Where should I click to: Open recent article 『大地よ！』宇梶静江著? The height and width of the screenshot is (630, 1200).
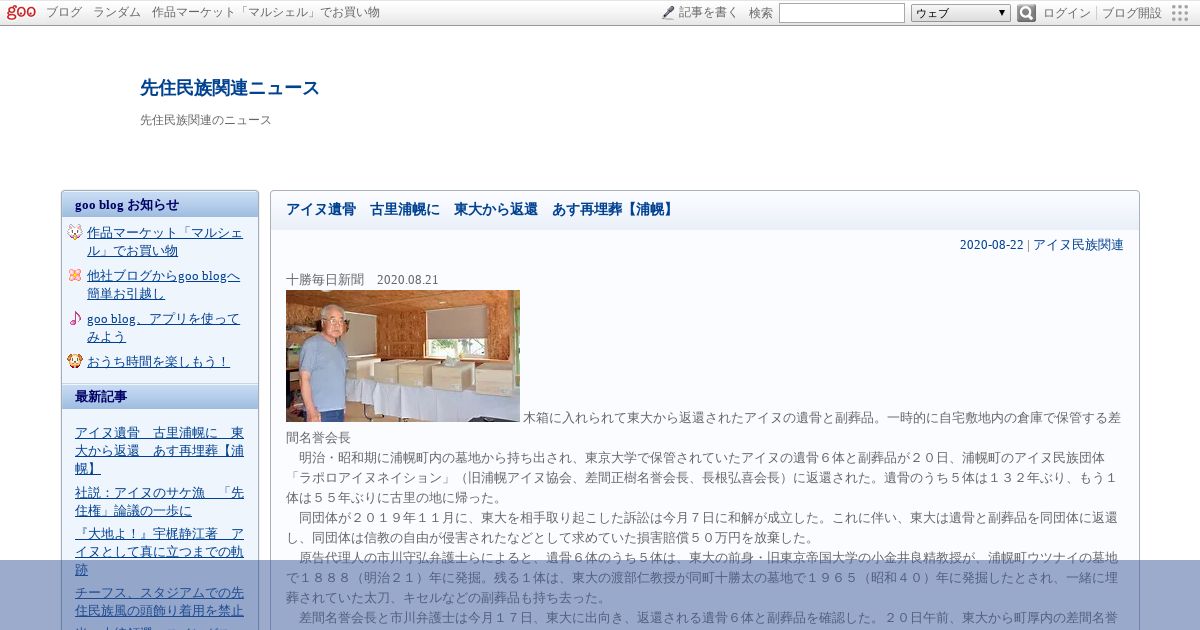(159, 551)
